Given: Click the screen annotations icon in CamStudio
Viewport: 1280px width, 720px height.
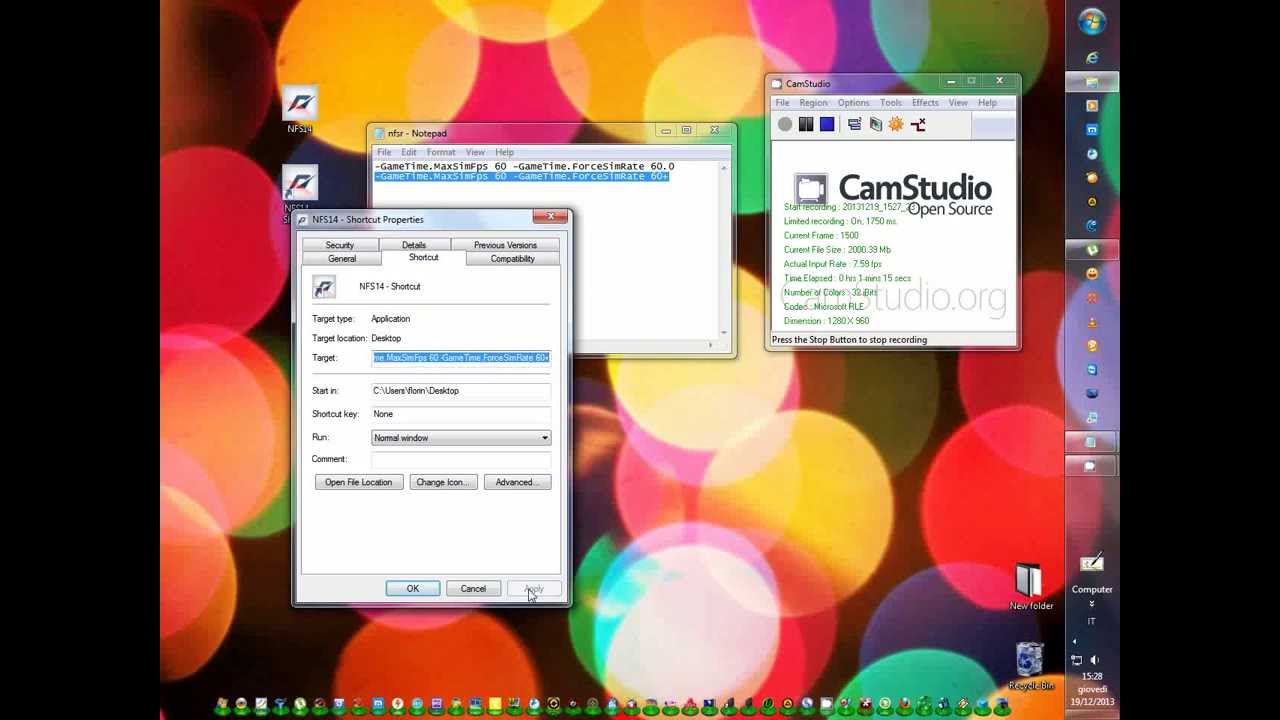Looking at the screenshot, I should (x=875, y=124).
